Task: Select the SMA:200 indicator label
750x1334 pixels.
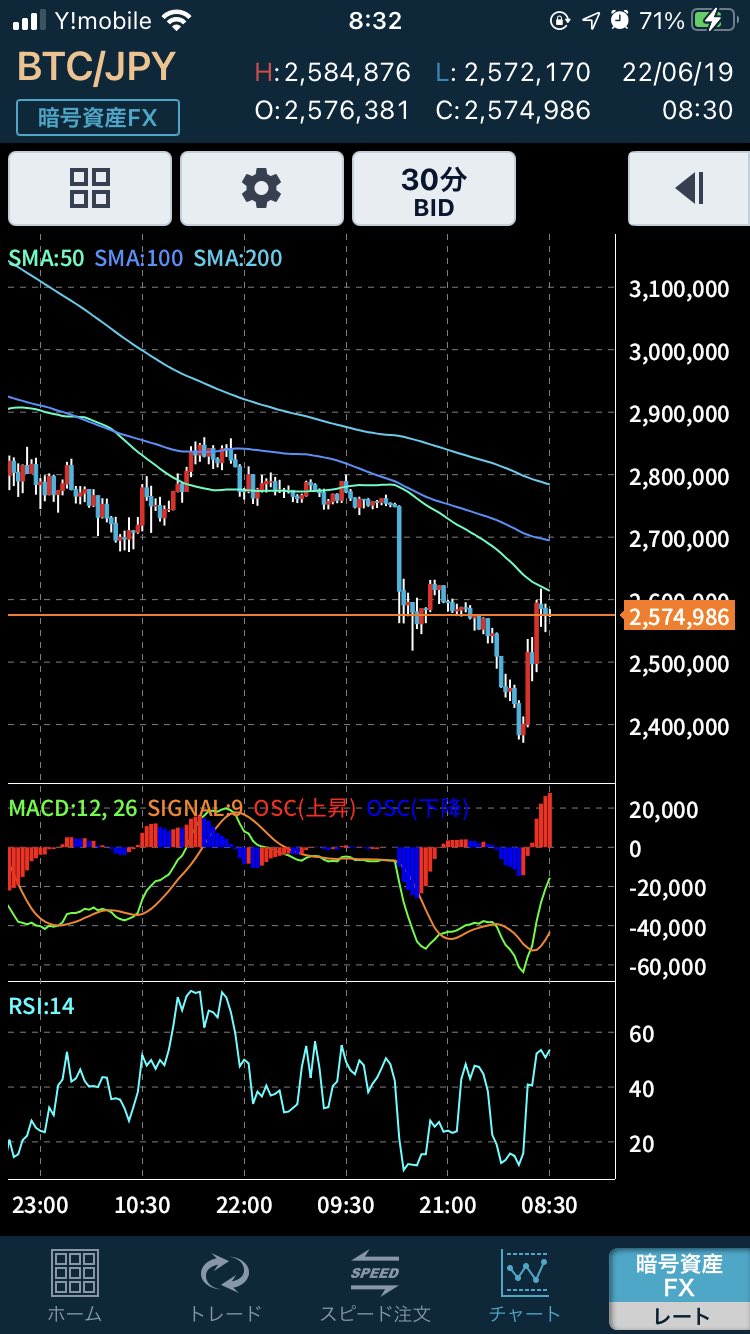Action: tap(238, 258)
